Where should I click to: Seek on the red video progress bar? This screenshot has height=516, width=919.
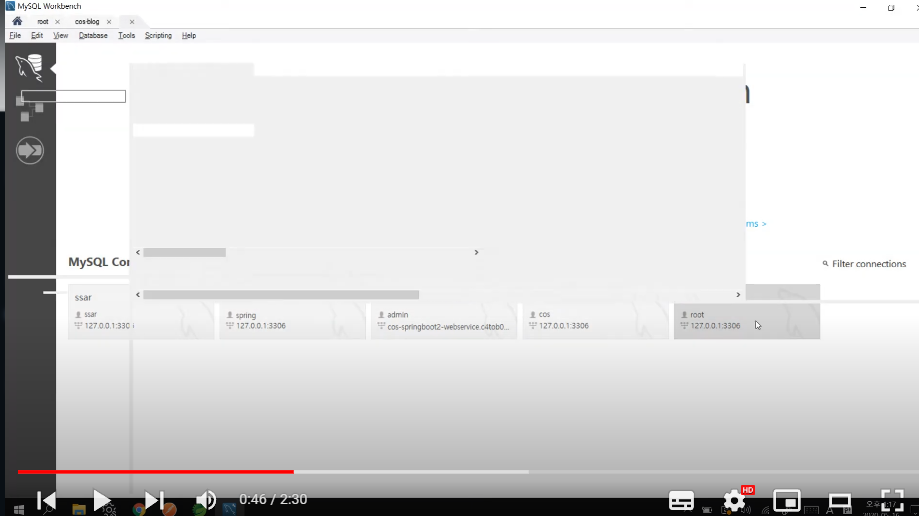(155, 471)
